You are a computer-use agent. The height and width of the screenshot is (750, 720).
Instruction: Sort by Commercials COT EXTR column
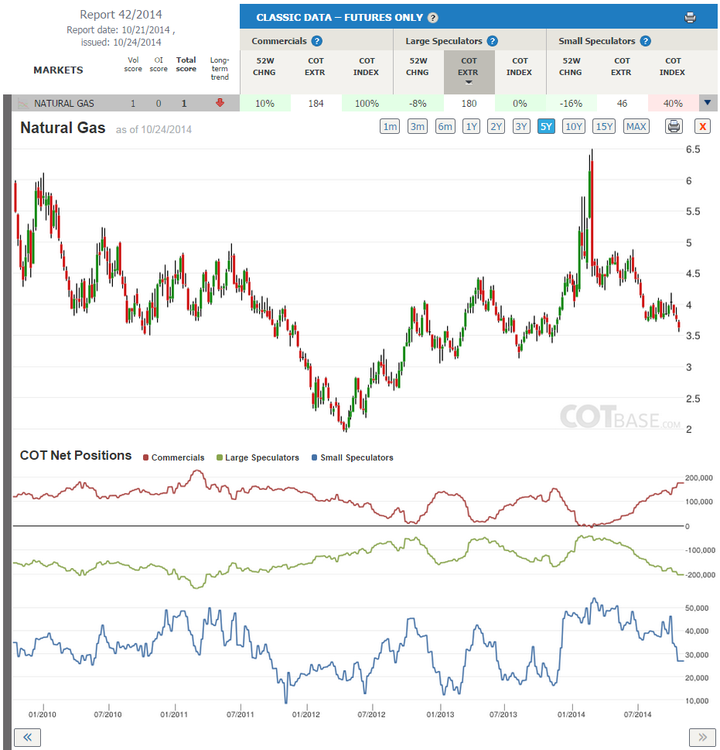(315, 66)
